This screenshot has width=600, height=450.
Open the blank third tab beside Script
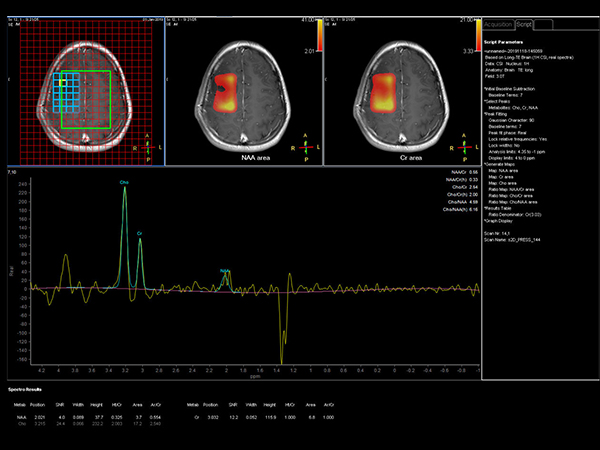point(543,24)
